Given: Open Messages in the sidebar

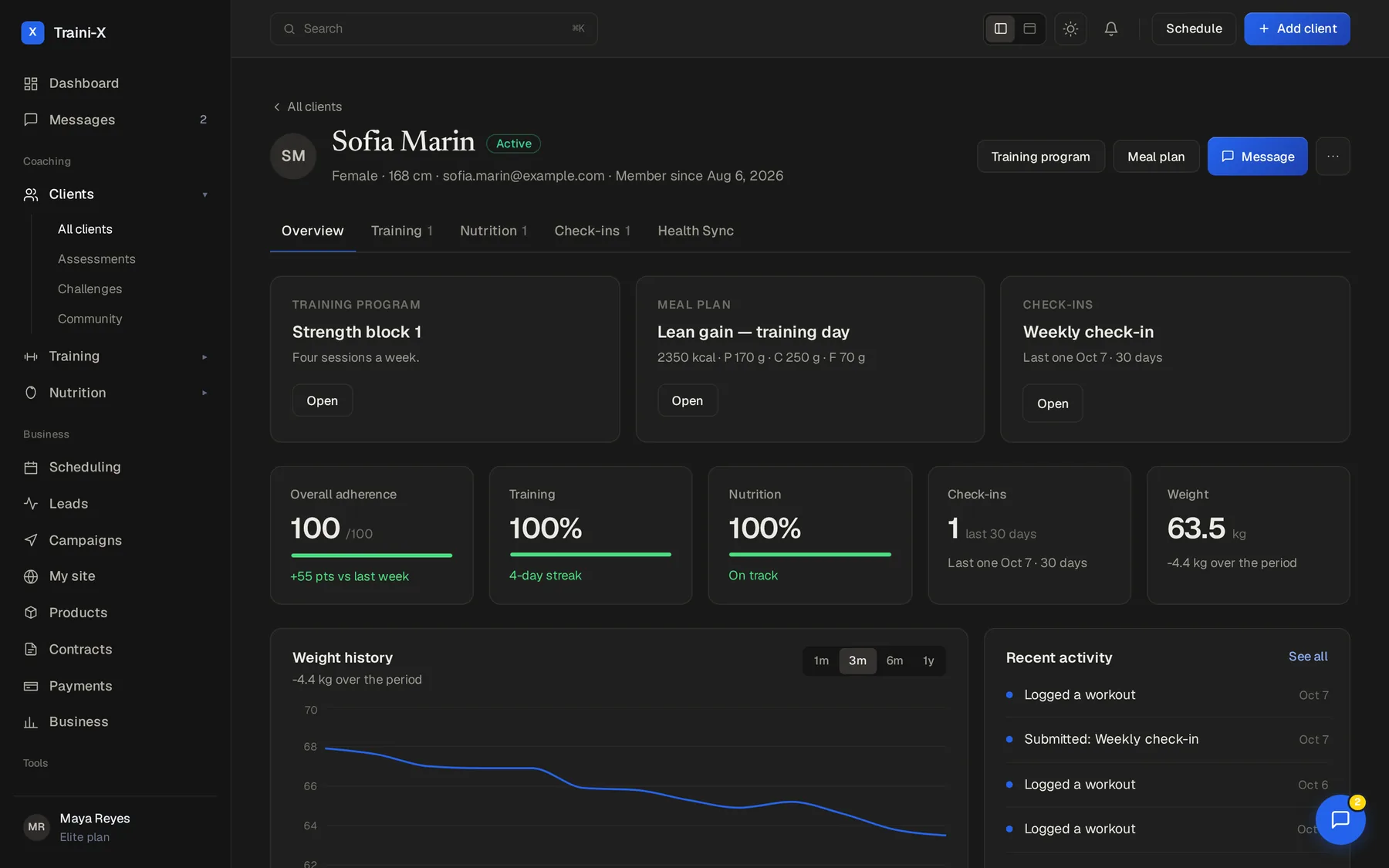Looking at the screenshot, I should point(115,120).
